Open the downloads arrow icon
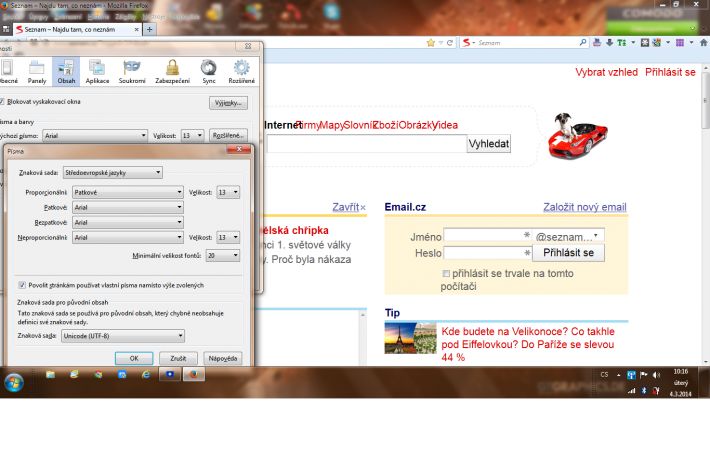 tap(609, 42)
